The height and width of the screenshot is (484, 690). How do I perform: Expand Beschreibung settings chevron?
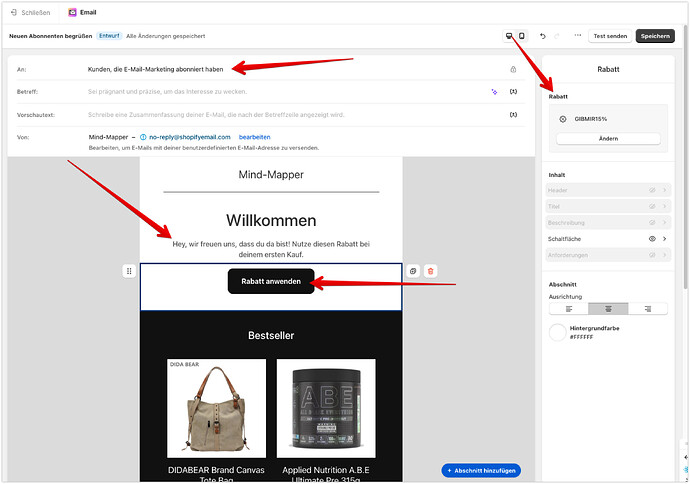[664, 223]
